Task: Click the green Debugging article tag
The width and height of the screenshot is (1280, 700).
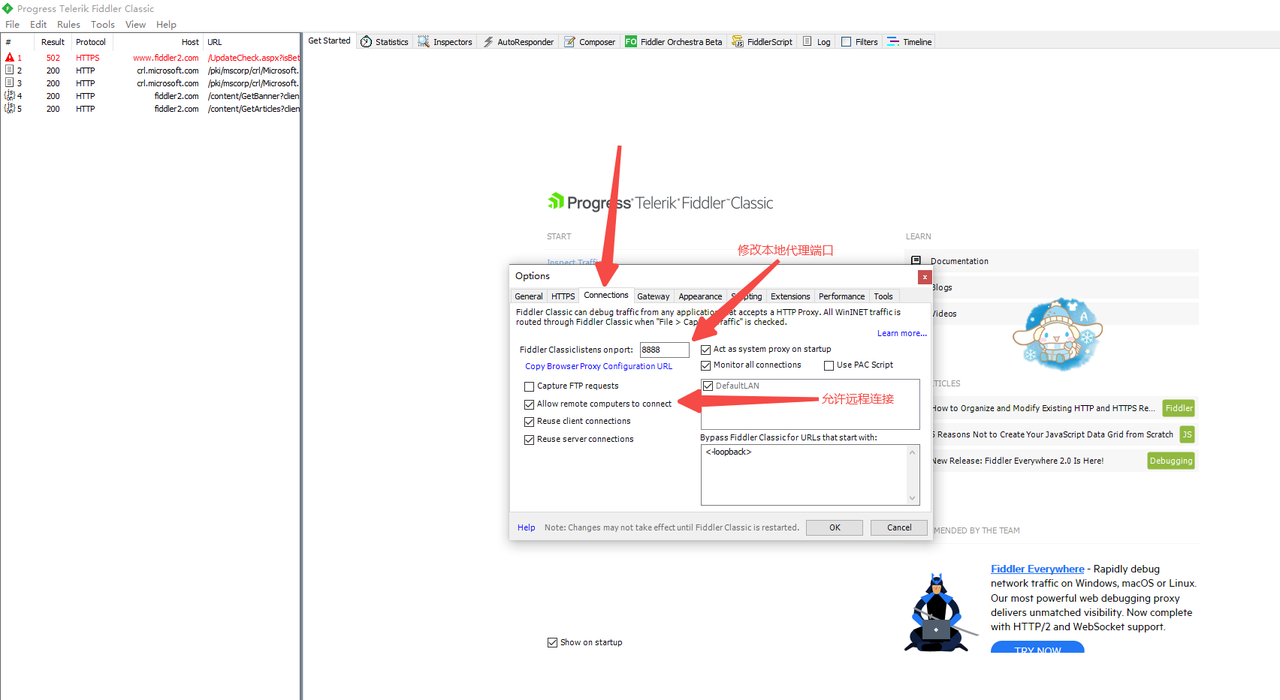Action: (x=1171, y=461)
